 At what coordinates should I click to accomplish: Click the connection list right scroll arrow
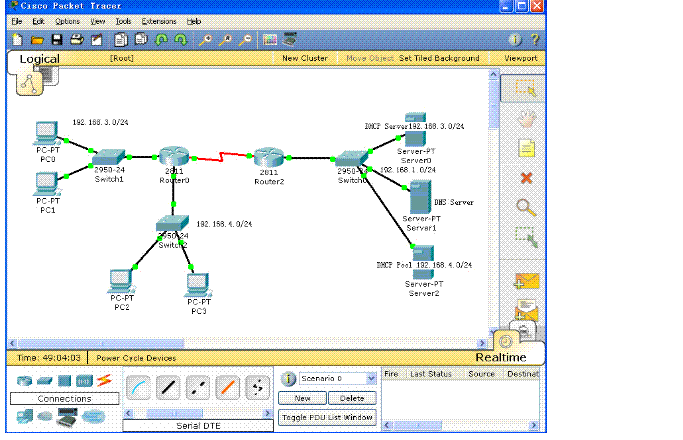point(267,413)
